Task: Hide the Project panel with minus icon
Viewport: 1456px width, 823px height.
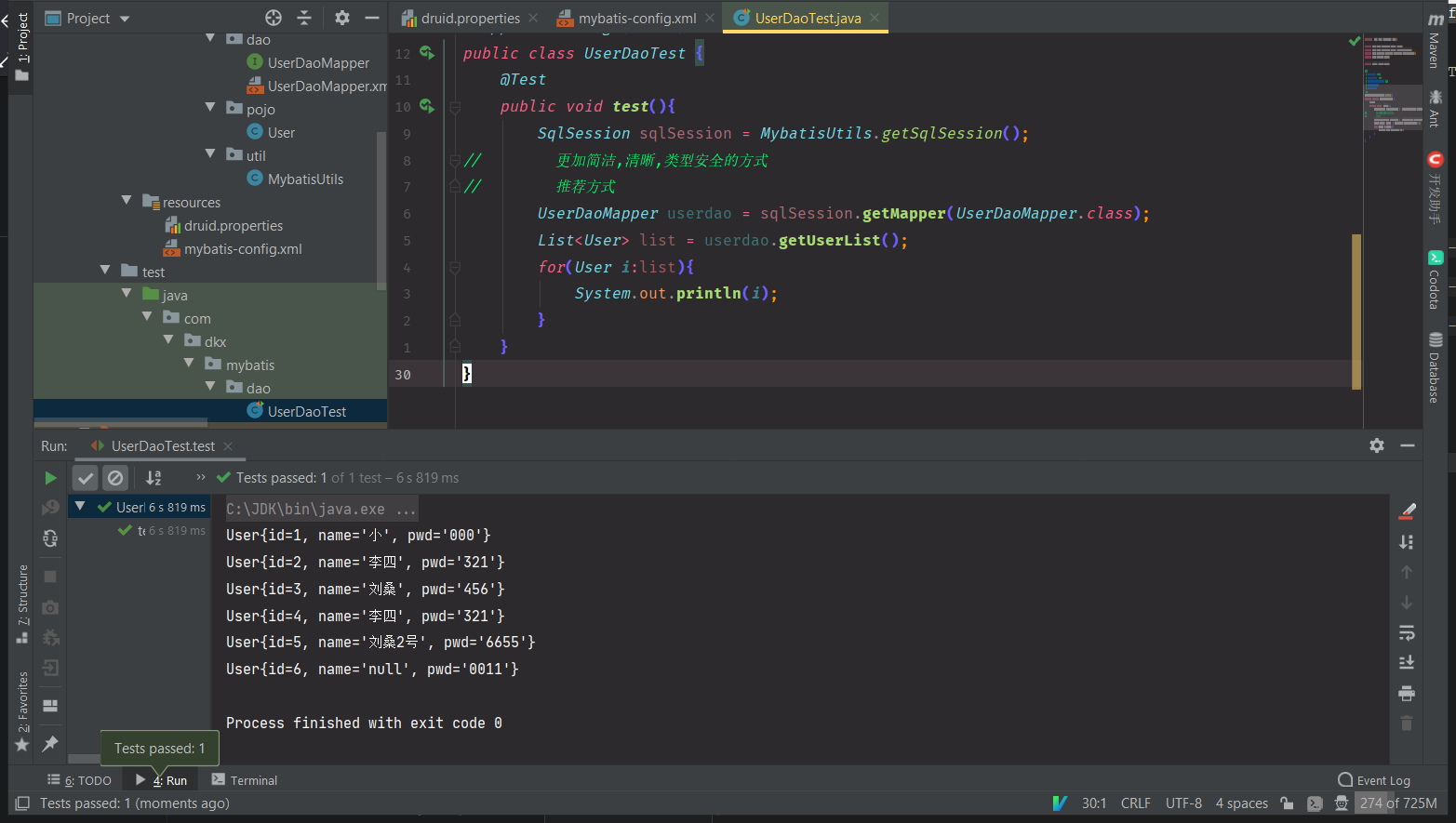Action: click(372, 18)
